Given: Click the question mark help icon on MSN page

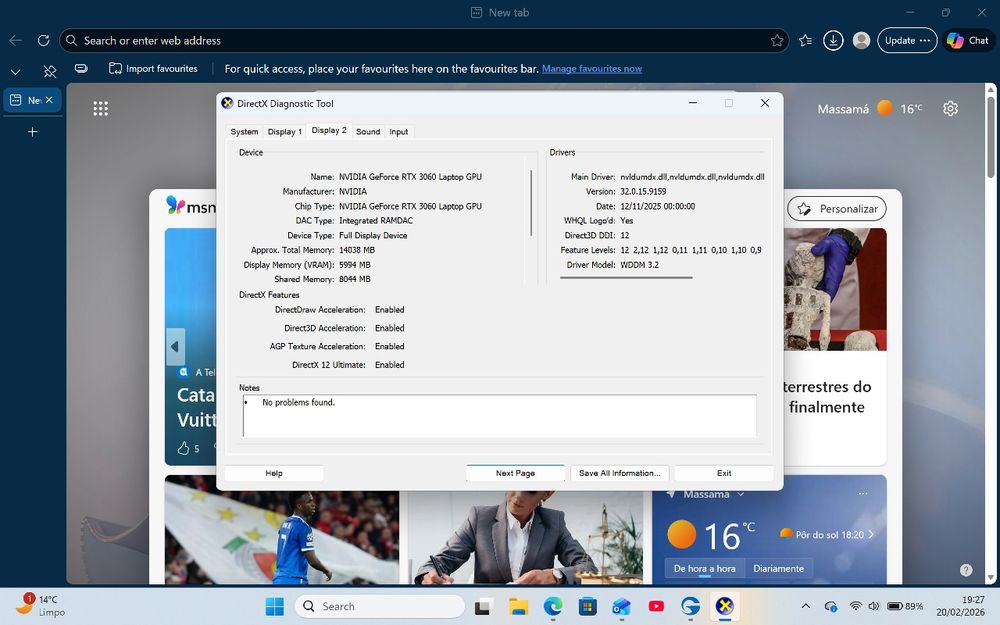Looking at the screenshot, I should pyautogui.click(x=966, y=570).
